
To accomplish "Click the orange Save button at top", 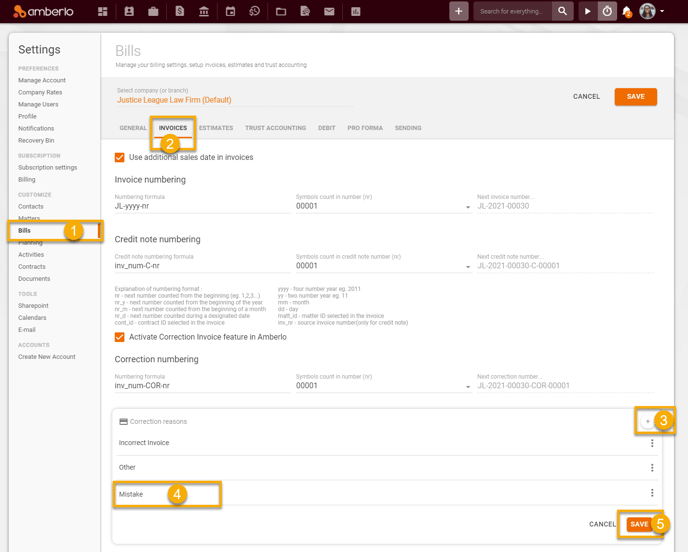I will [635, 97].
